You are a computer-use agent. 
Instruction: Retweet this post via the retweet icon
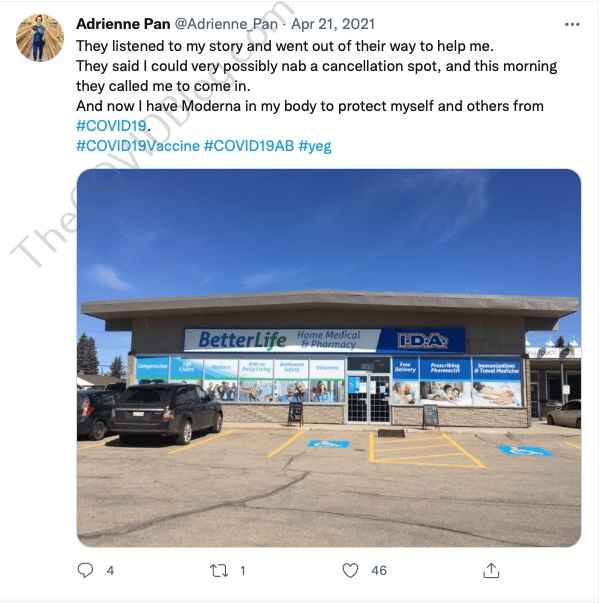click(x=219, y=570)
